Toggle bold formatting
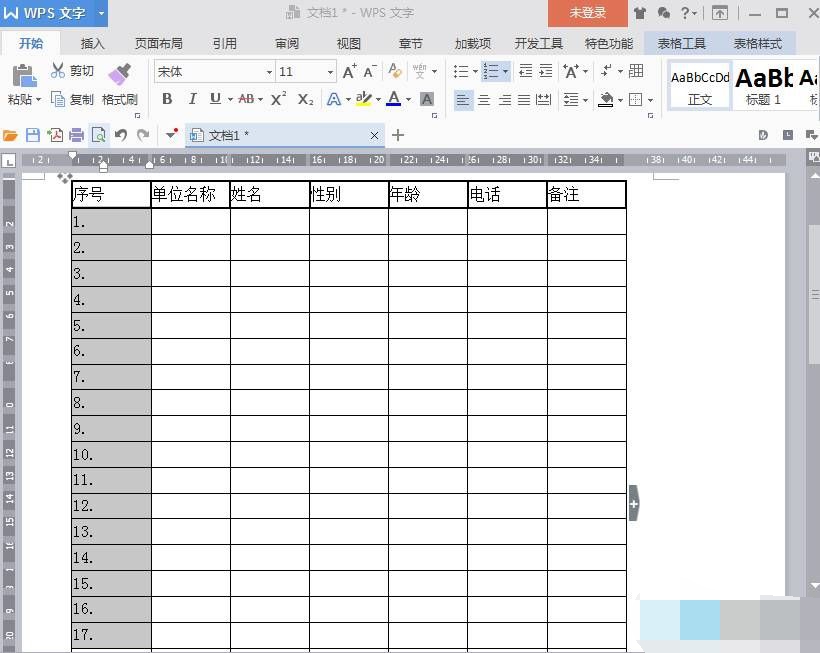This screenshot has height=653, width=820. click(x=167, y=99)
